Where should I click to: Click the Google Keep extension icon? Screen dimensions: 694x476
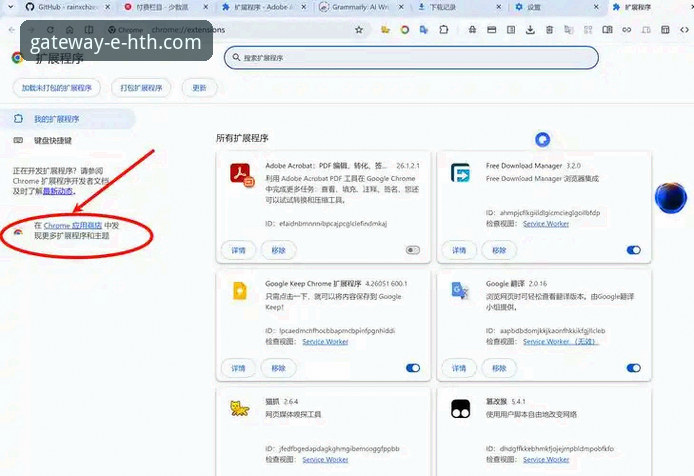(239, 291)
